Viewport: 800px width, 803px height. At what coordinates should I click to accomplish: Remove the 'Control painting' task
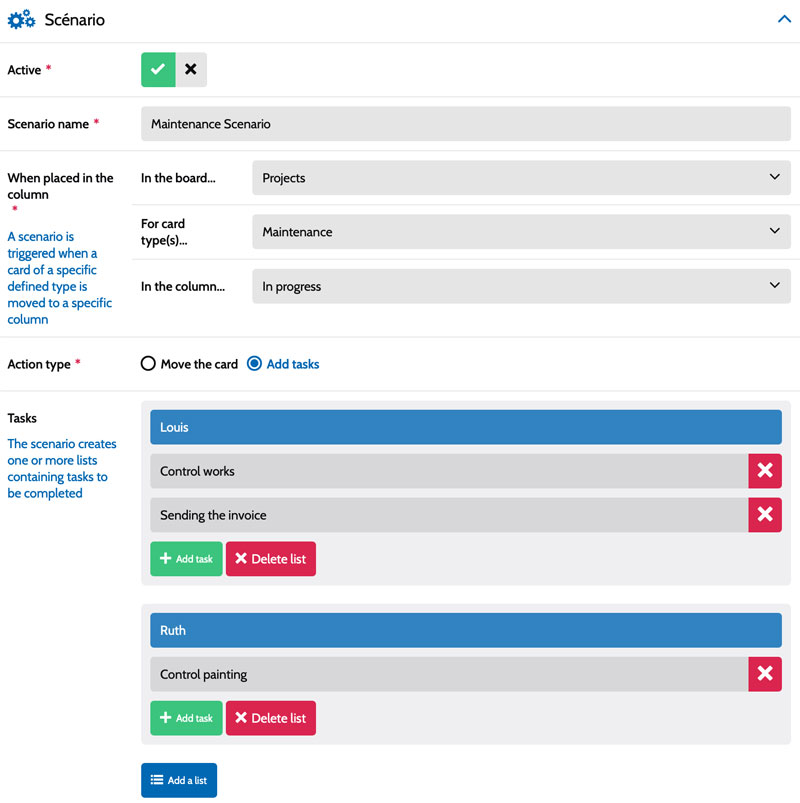764,675
